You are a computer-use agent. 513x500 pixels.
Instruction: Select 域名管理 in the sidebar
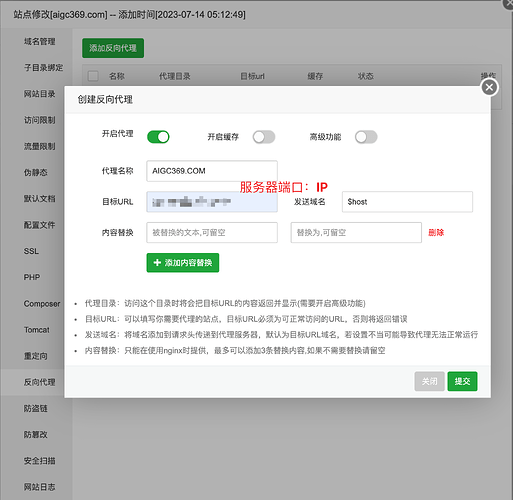[x=39, y=41]
